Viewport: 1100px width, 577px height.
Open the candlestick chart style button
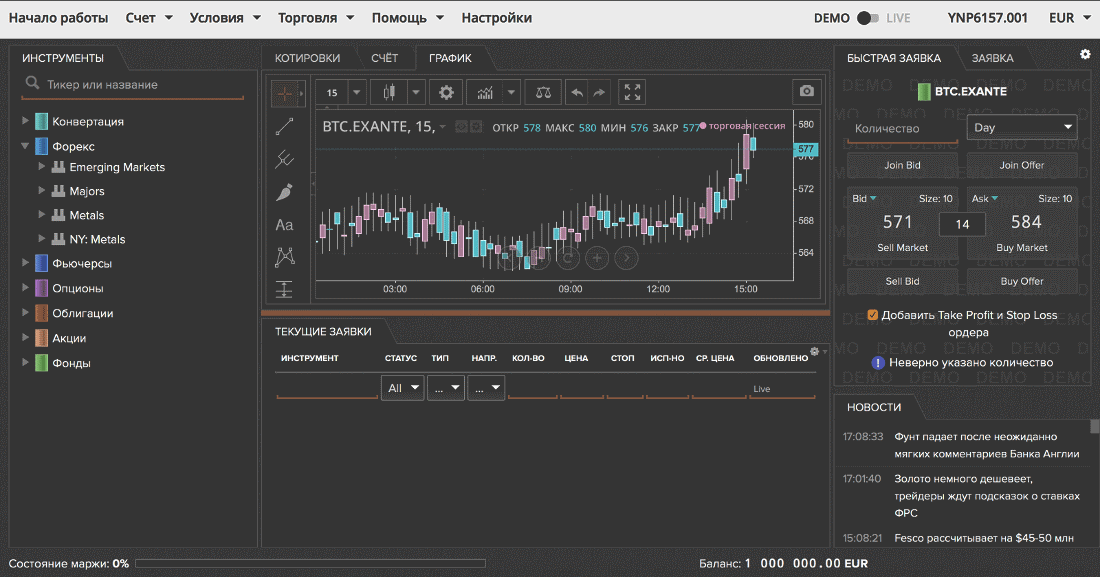click(x=389, y=92)
